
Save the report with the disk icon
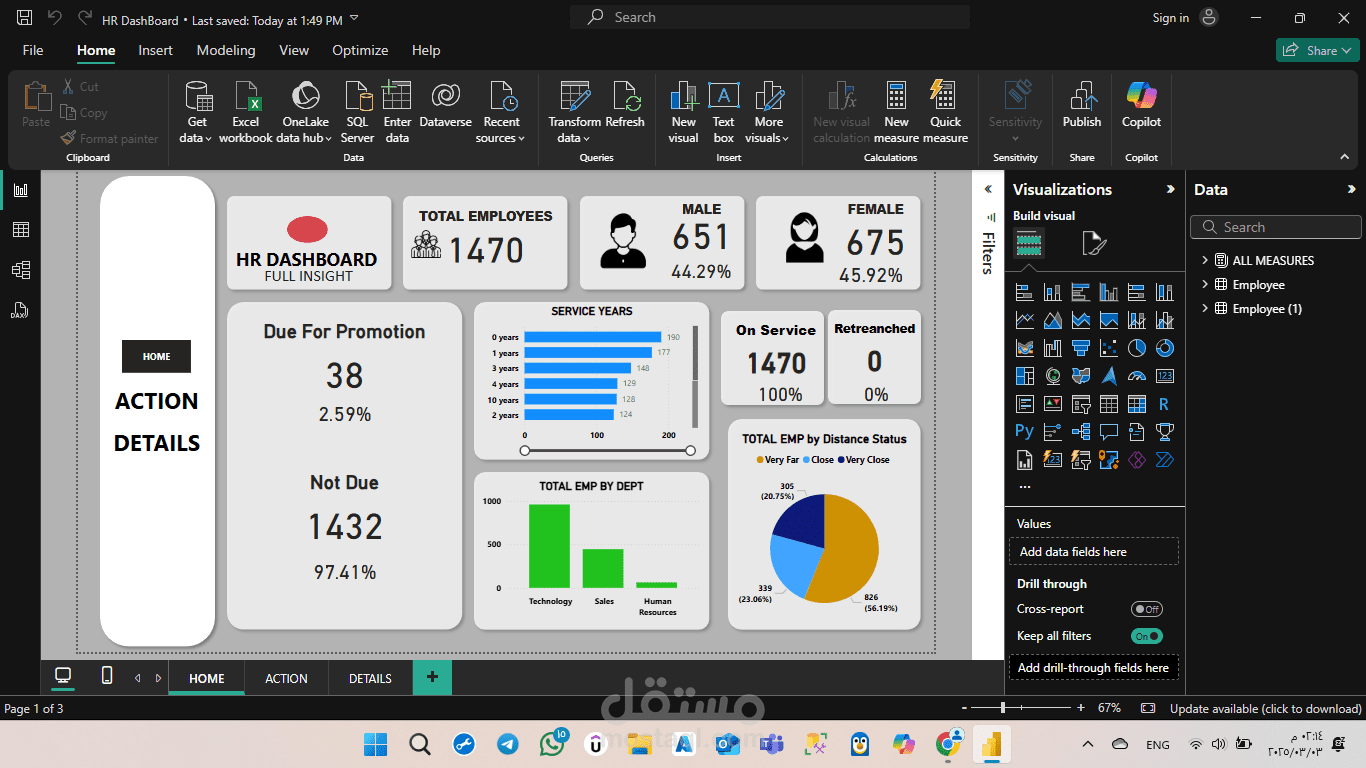[25, 18]
